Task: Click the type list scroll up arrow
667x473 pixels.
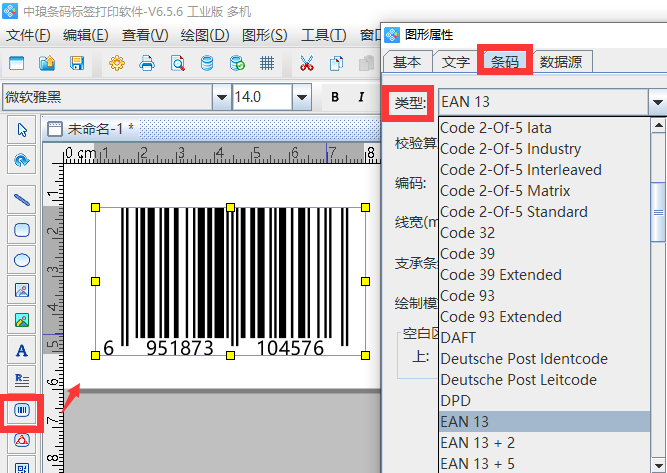Action: [x=658, y=125]
